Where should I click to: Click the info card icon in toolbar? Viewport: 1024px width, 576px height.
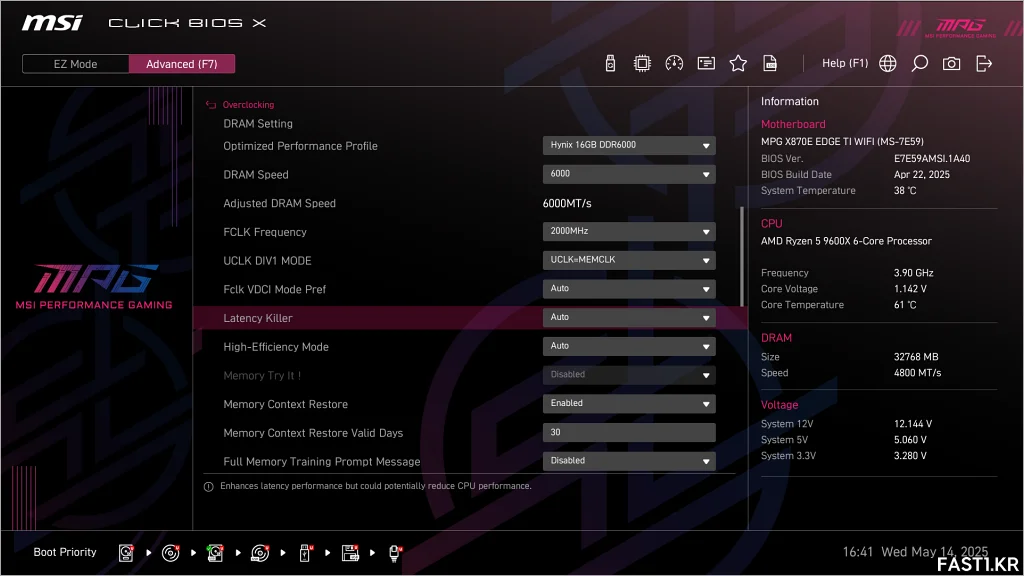coord(706,63)
